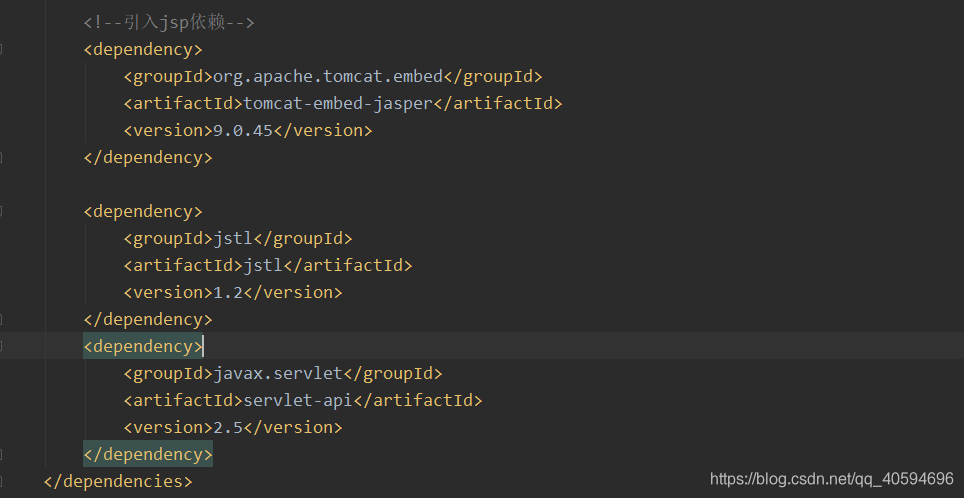Click the 2.5 version value
The width and height of the screenshot is (964, 498).
[228, 428]
